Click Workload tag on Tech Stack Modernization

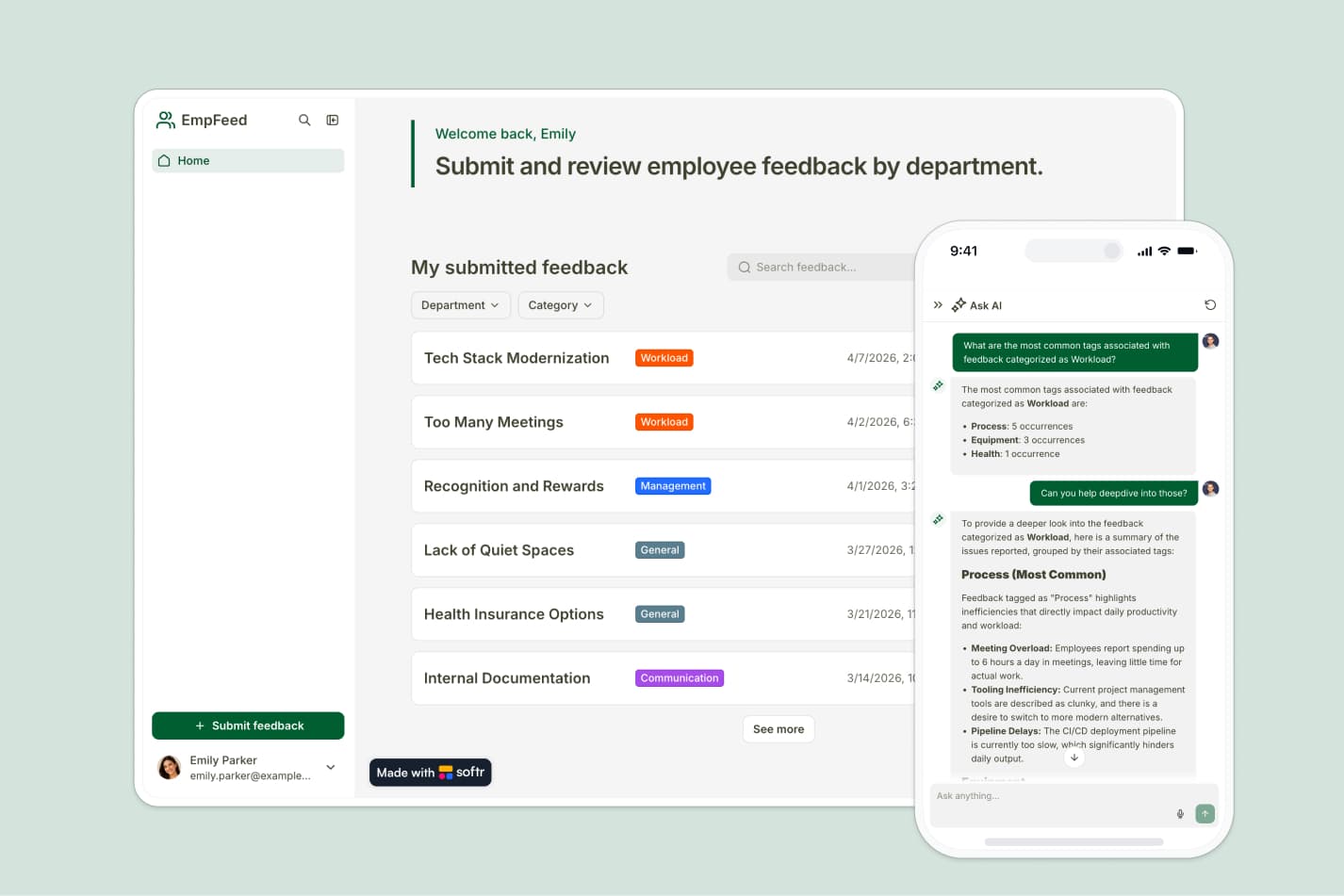[664, 358]
